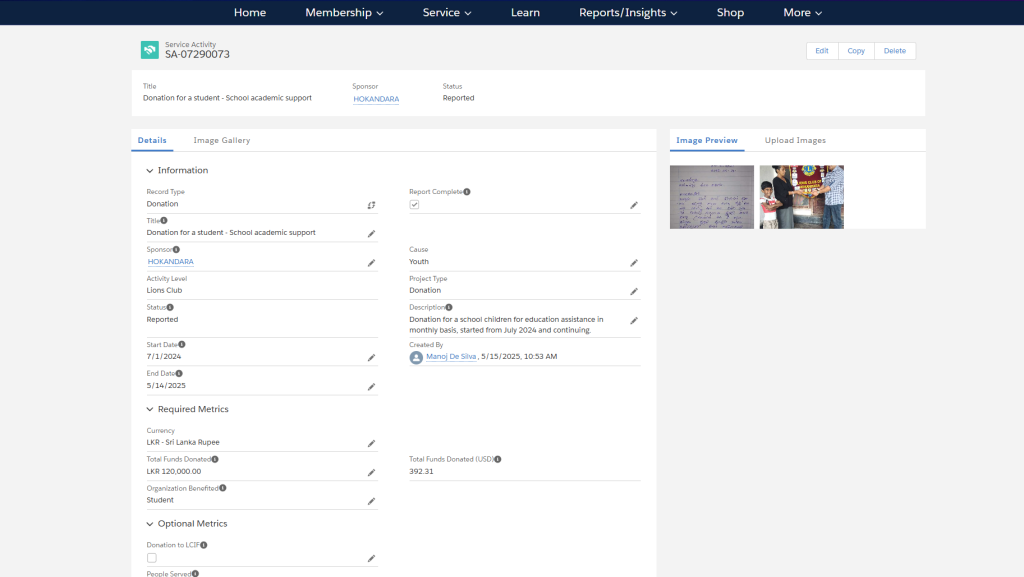Open Manoj De Silva profile link
Screen dimensions: 1024x577
pos(451,356)
